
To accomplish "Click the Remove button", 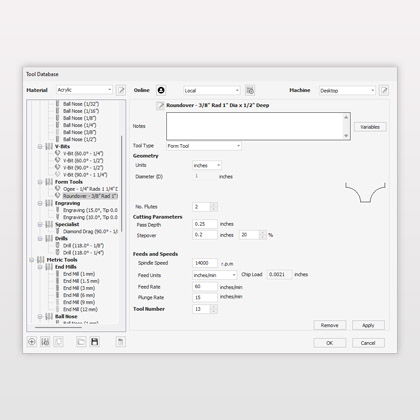I will pyautogui.click(x=330, y=325).
